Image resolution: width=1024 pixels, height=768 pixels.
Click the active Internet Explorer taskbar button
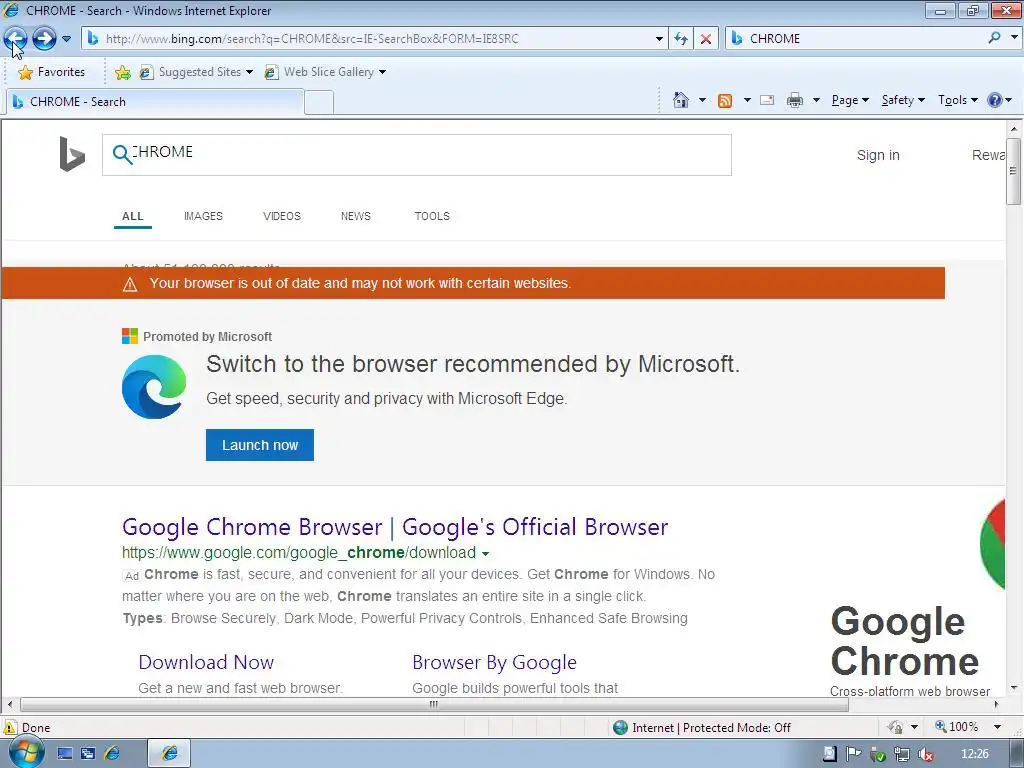click(169, 754)
